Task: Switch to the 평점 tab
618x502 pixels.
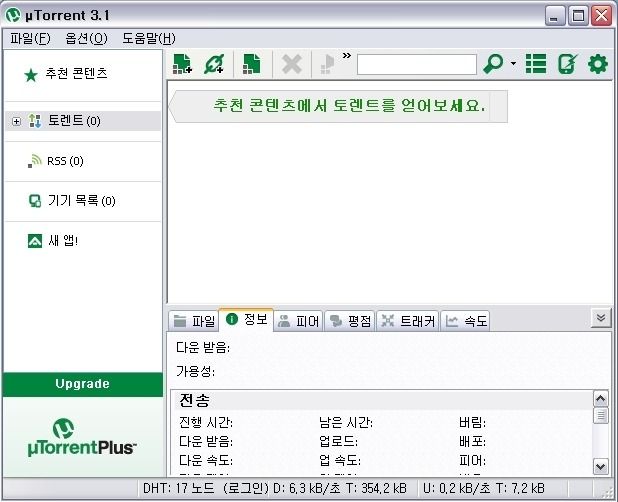Action: pyautogui.click(x=350, y=321)
